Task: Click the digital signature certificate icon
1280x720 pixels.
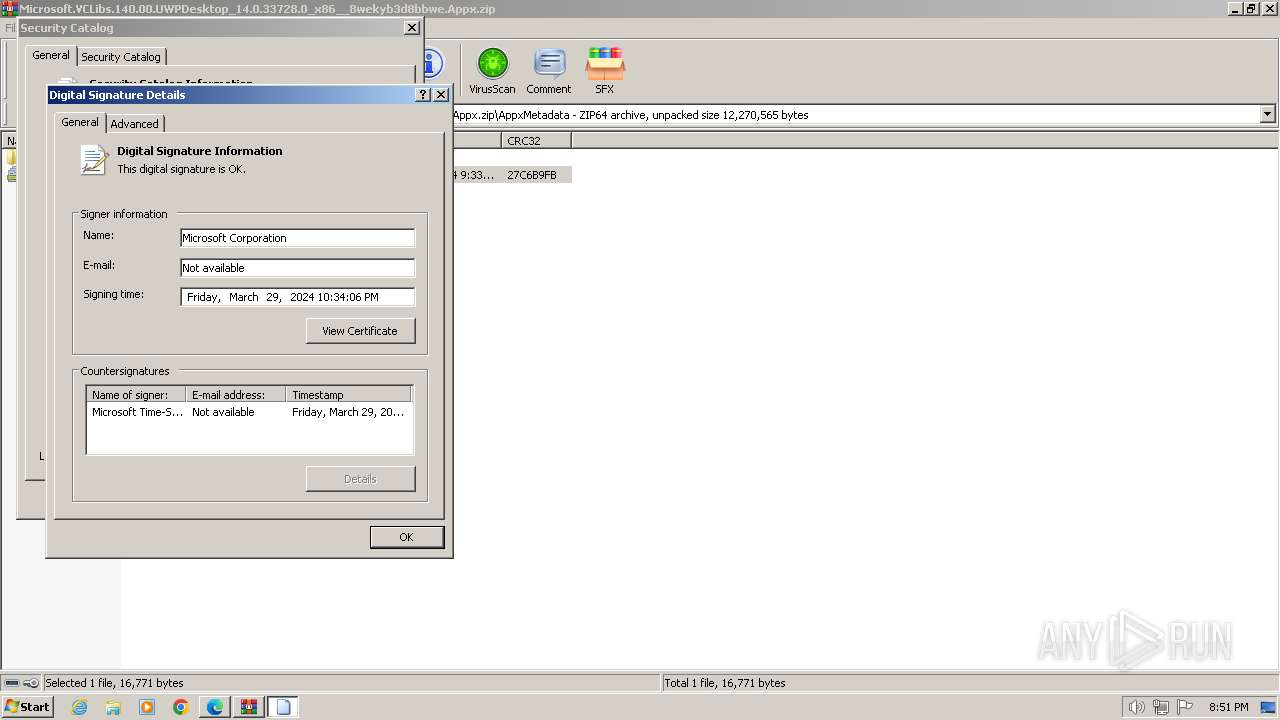Action: 94,160
